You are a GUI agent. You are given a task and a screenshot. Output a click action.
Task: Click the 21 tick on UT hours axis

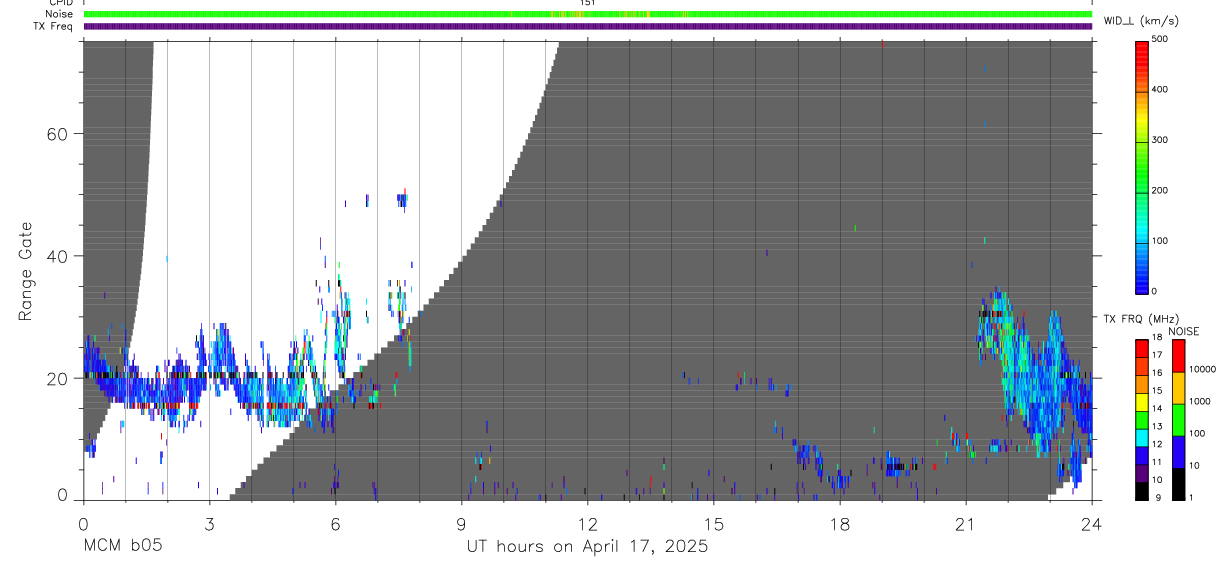(965, 524)
